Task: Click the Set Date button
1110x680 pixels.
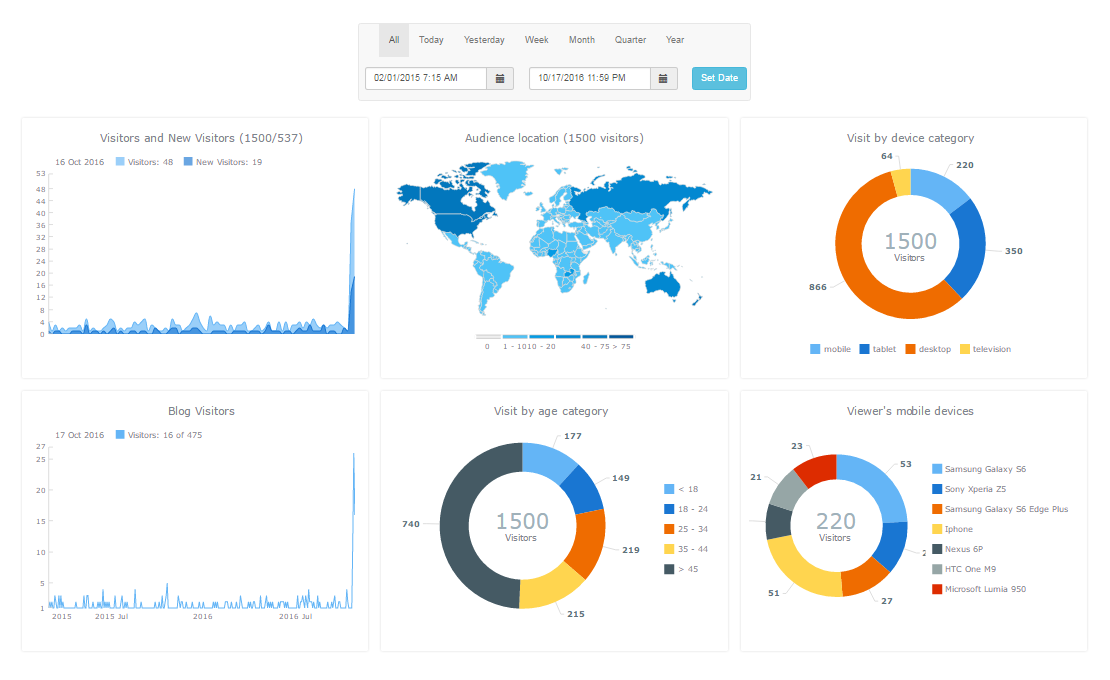Action: pos(719,78)
